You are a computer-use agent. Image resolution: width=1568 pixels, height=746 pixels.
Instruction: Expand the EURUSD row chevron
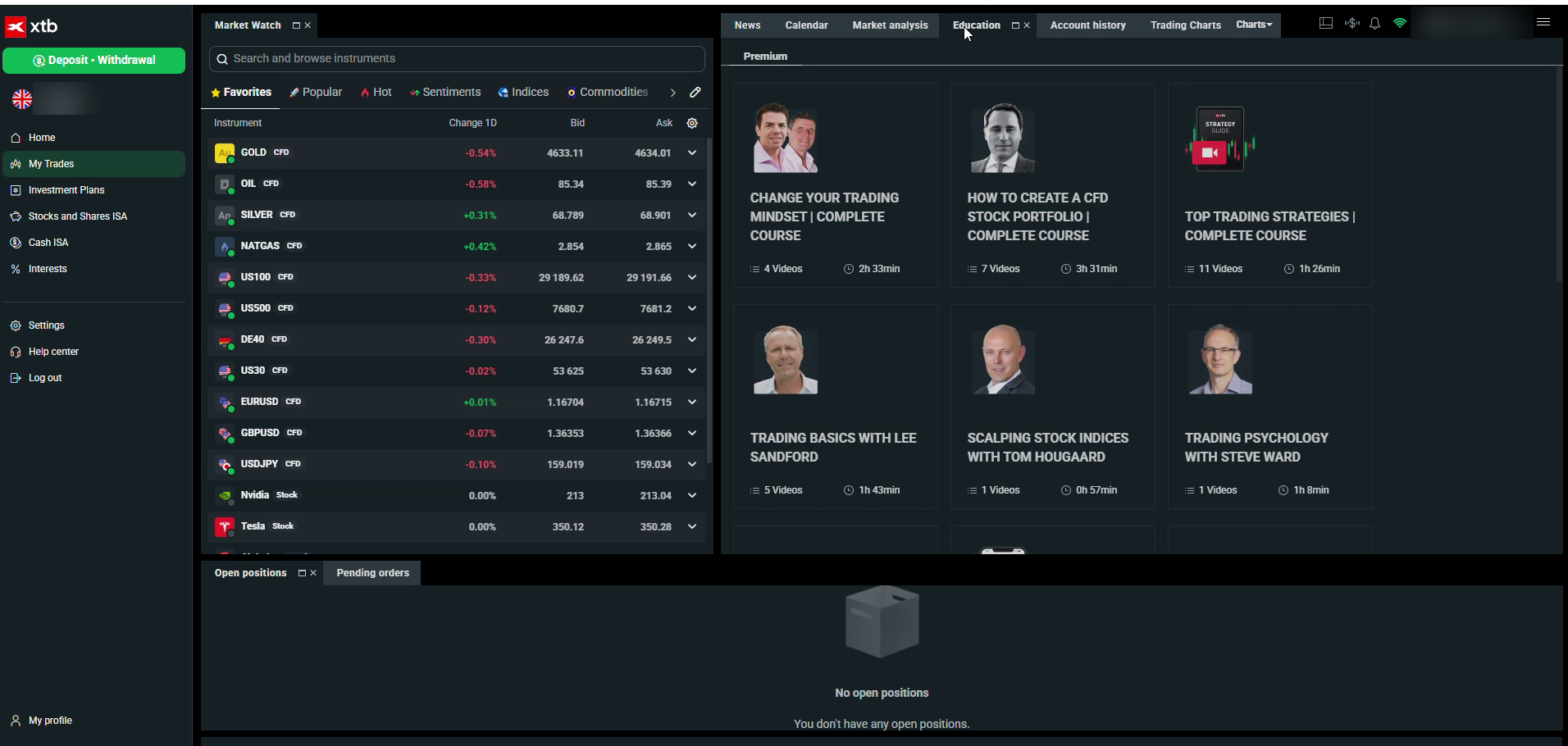692,402
